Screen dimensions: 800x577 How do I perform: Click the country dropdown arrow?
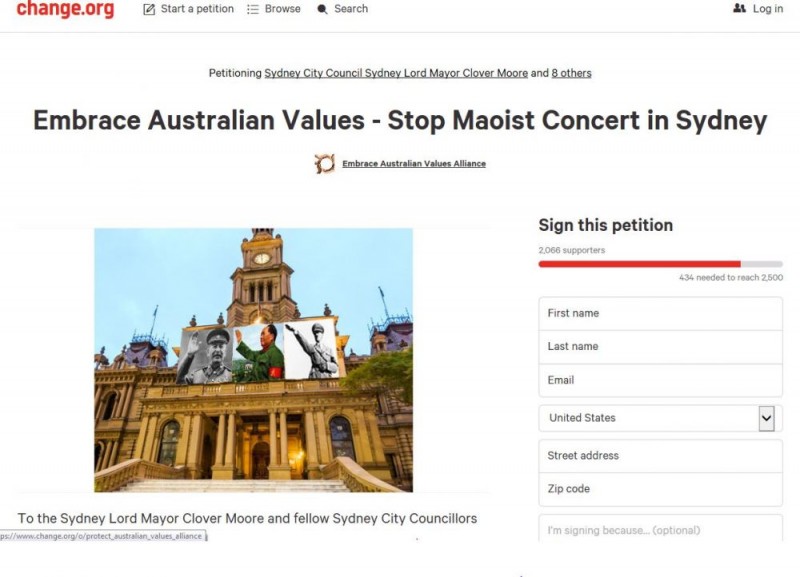coord(766,418)
